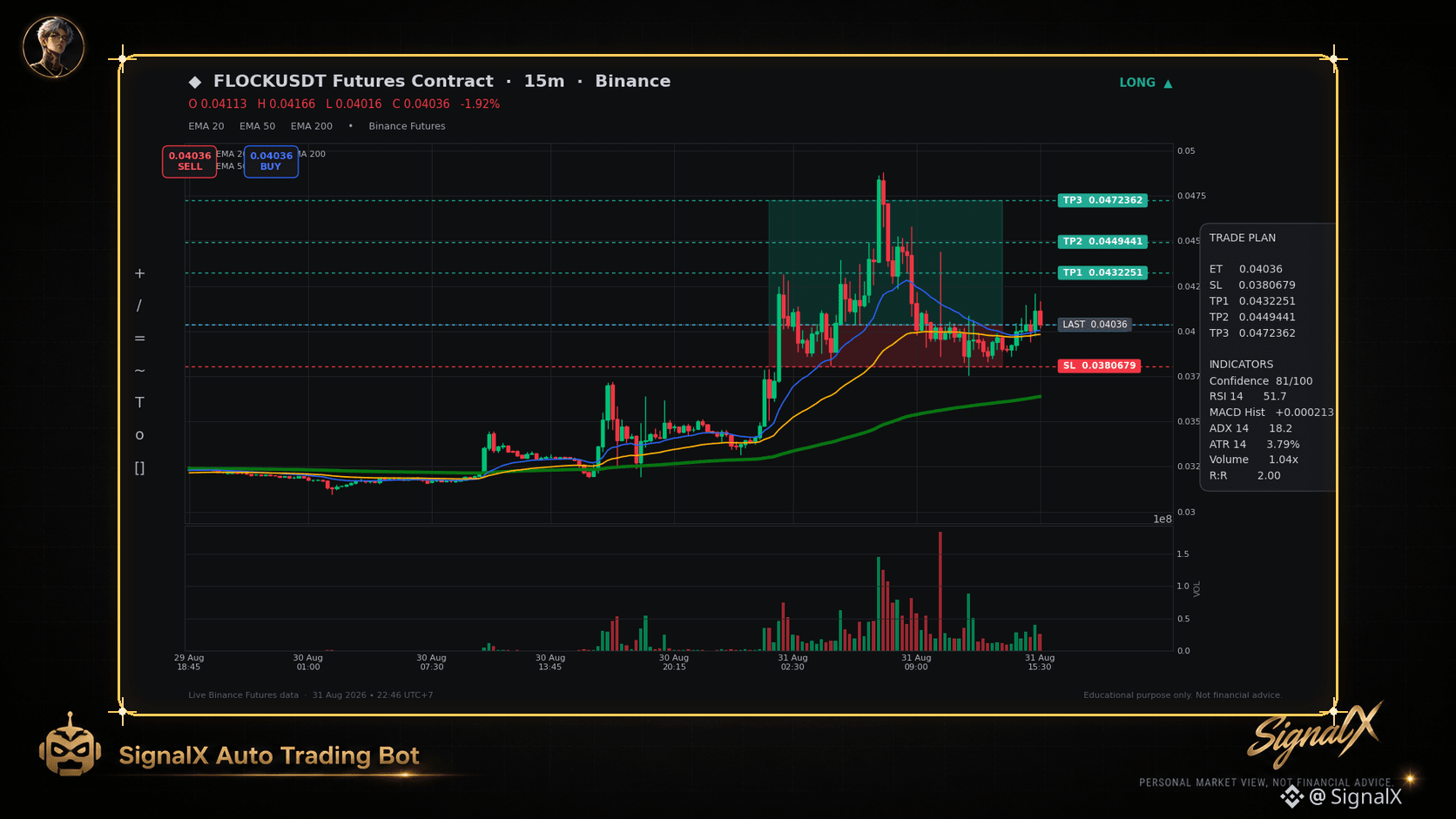The width and height of the screenshot is (1456, 819).
Task: Click the ADX 14 18.2 row
Action: 1250,428
